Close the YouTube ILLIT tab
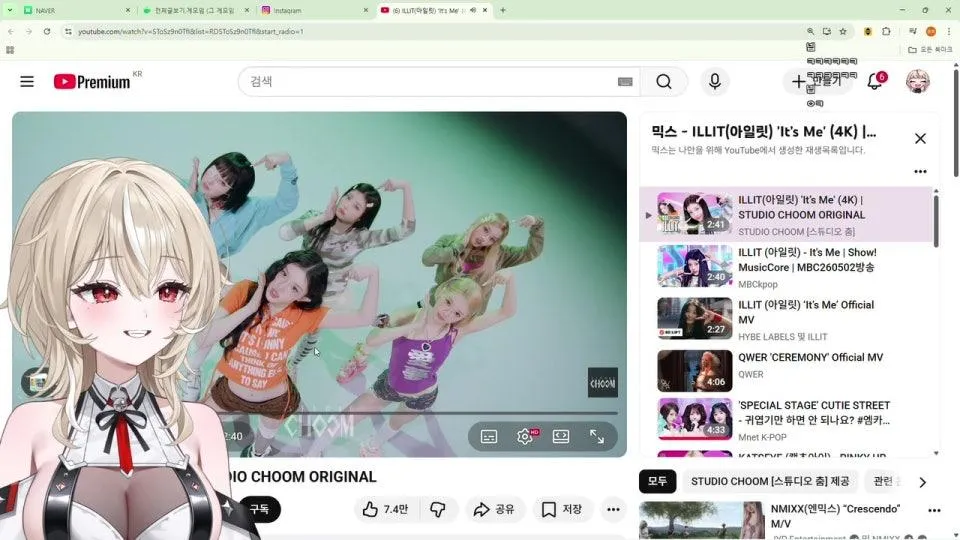This screenshot has height=540, width=960. point(485,10)
